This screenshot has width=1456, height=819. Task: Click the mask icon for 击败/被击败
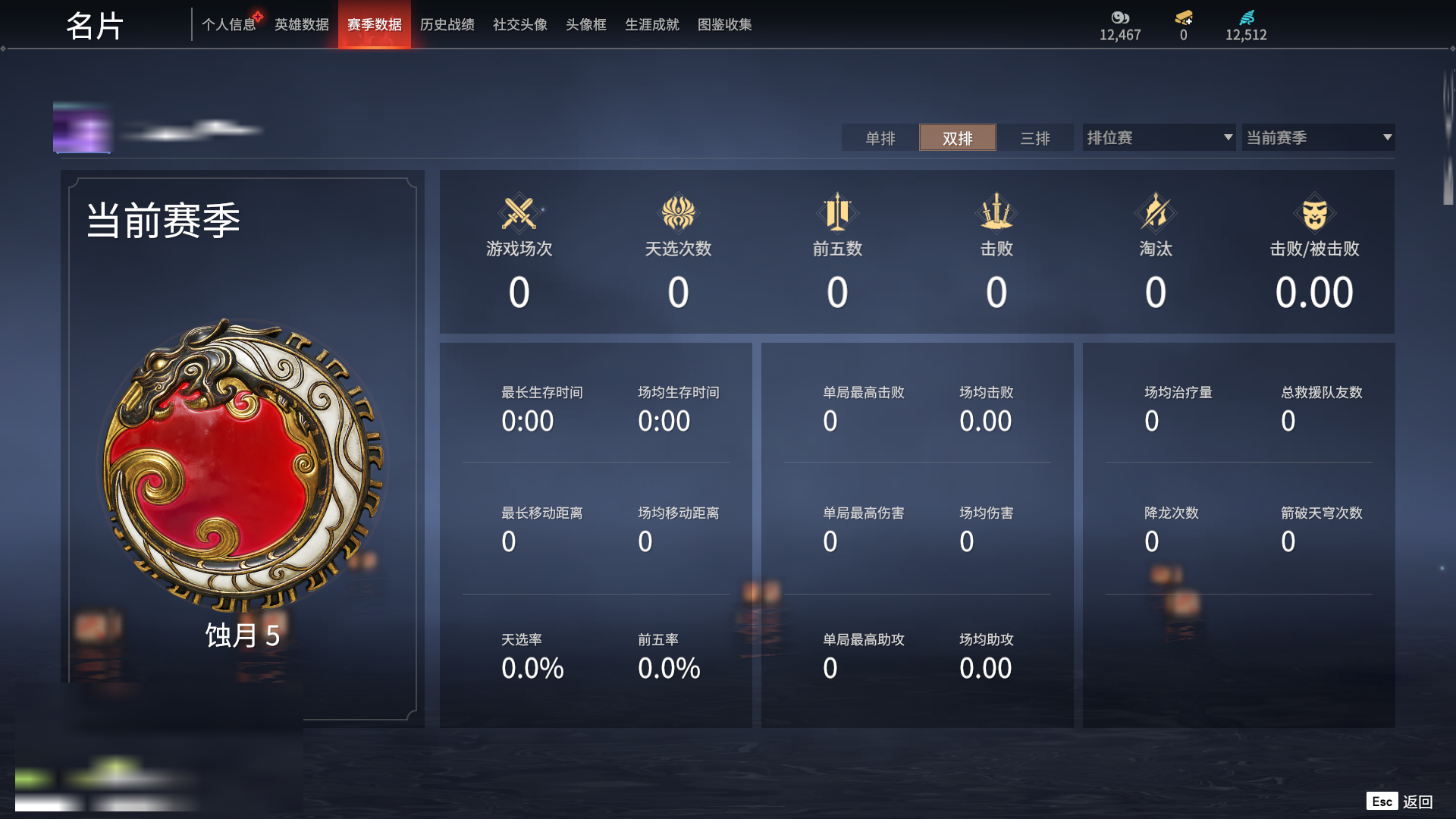pos(1314,212)
